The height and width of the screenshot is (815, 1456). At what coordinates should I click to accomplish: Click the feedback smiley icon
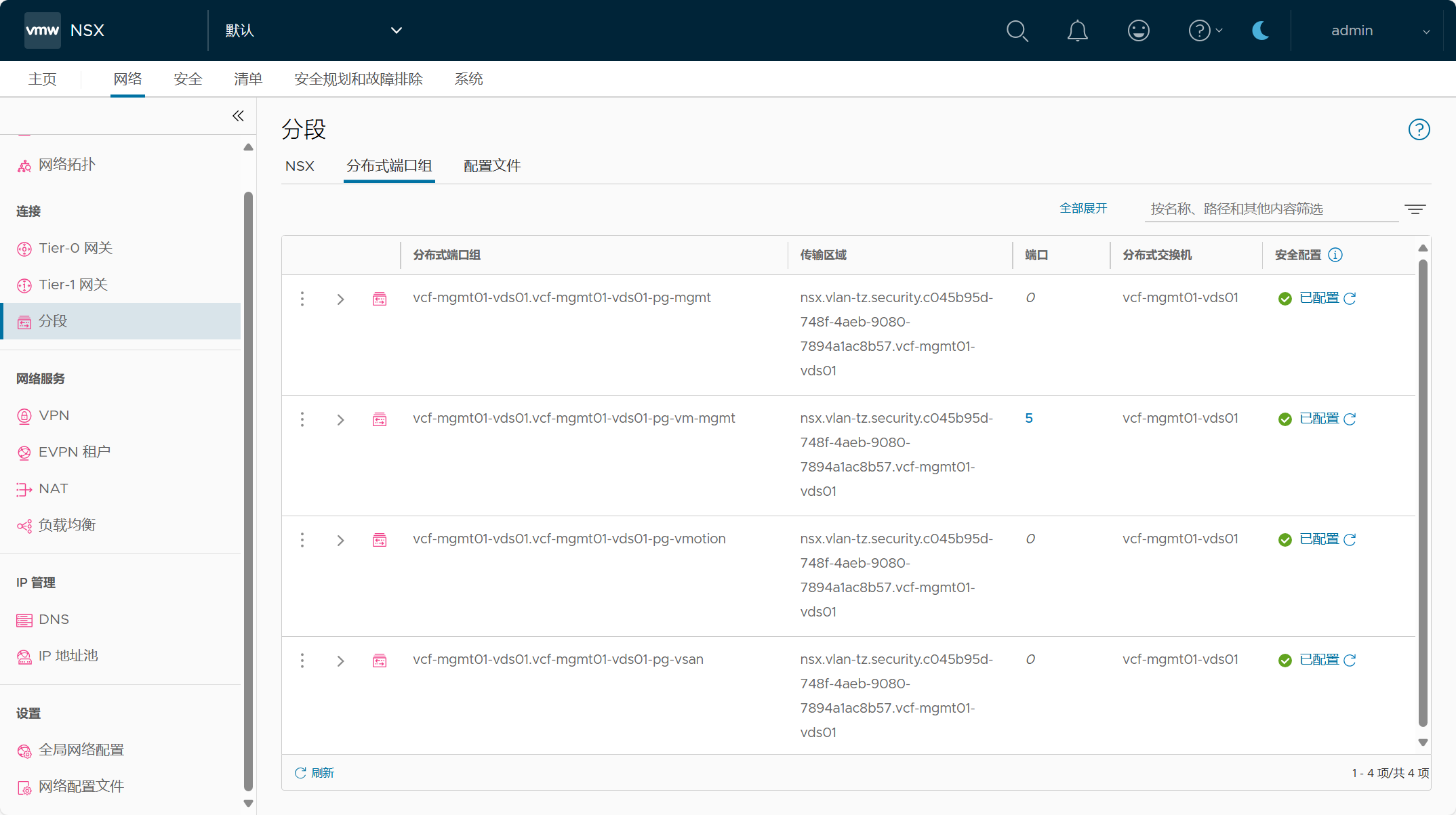[x=1138, y=30]
